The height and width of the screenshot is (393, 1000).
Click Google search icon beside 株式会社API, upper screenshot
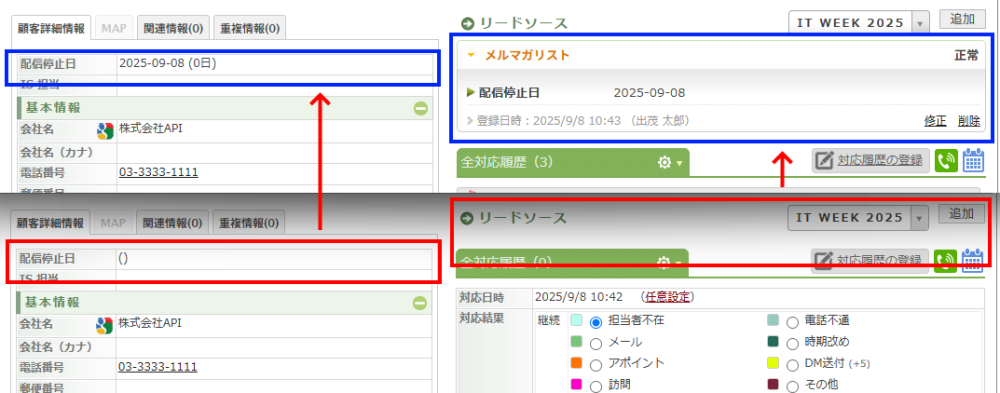coord(105,131)
